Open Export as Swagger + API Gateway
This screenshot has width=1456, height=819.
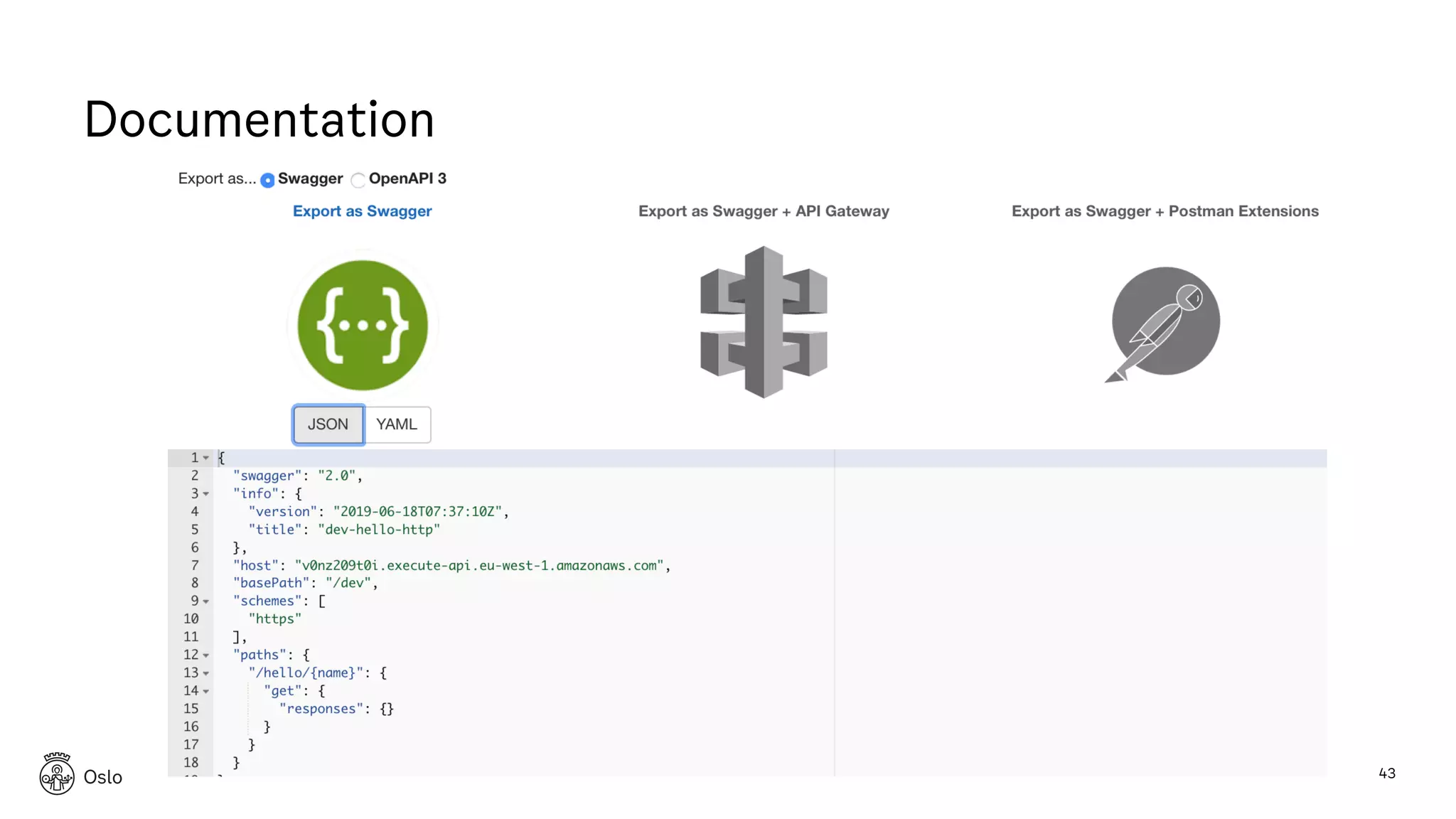(x=764, y=211)
